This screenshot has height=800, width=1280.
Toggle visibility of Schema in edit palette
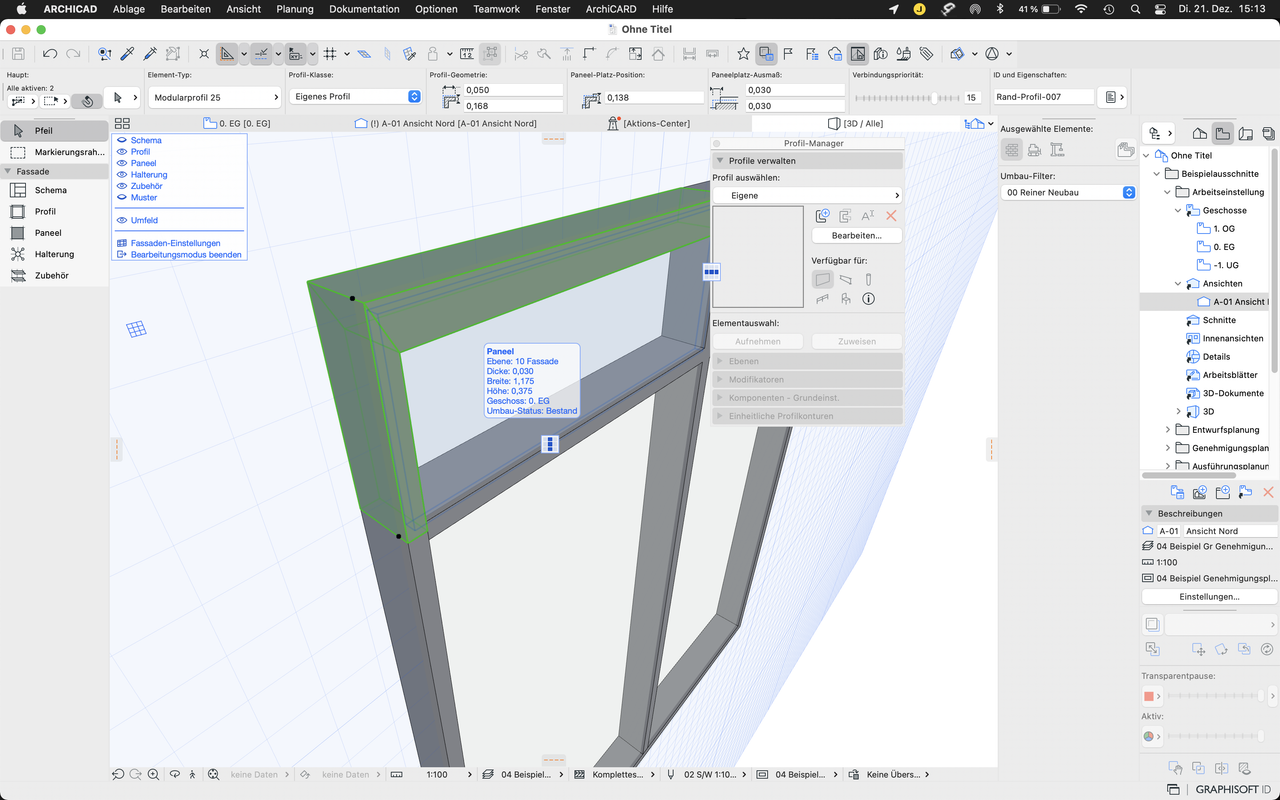pos(122,140)
